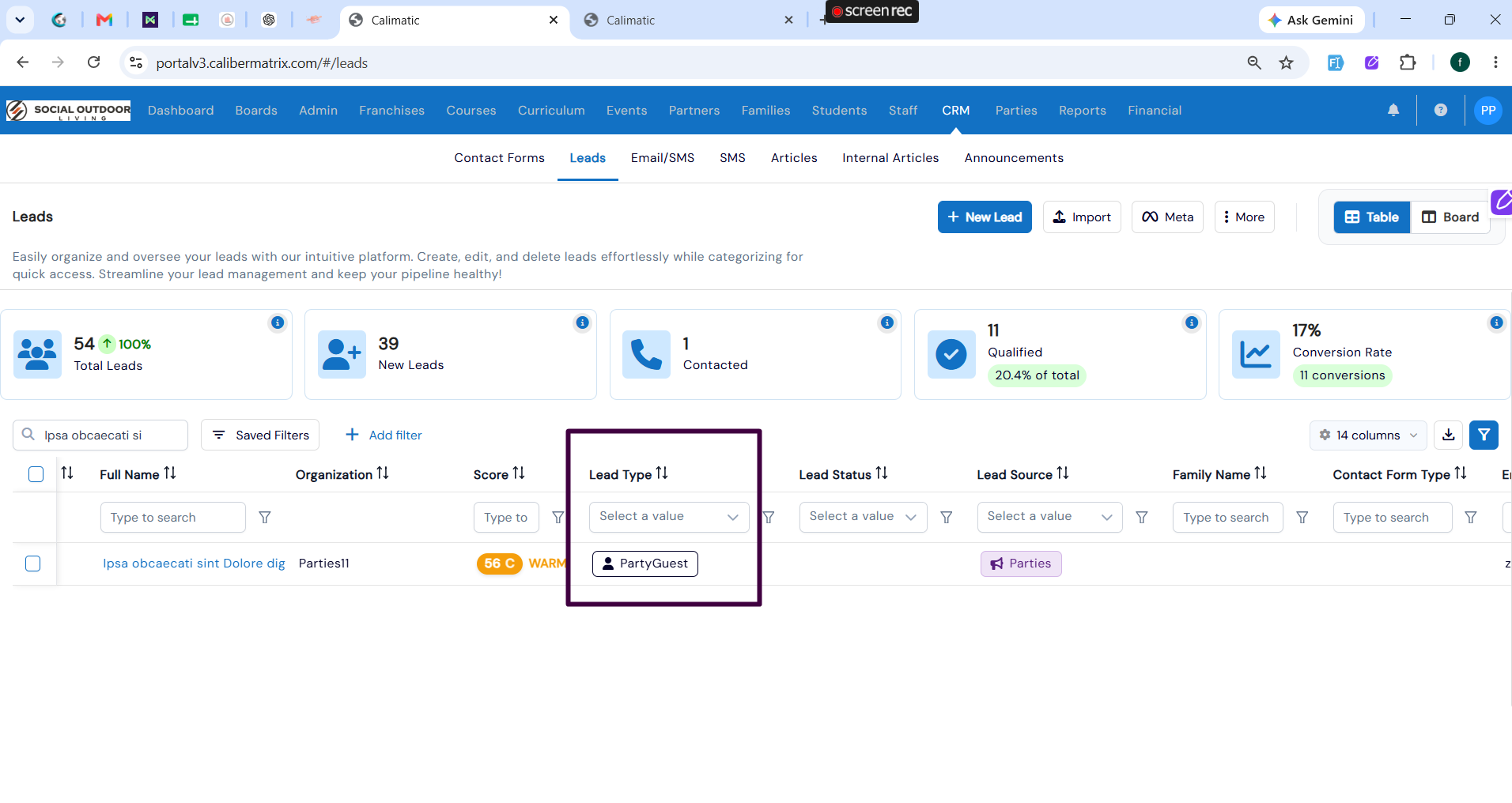Sort by Score column
1512x803 pixels.
[519, 473]
